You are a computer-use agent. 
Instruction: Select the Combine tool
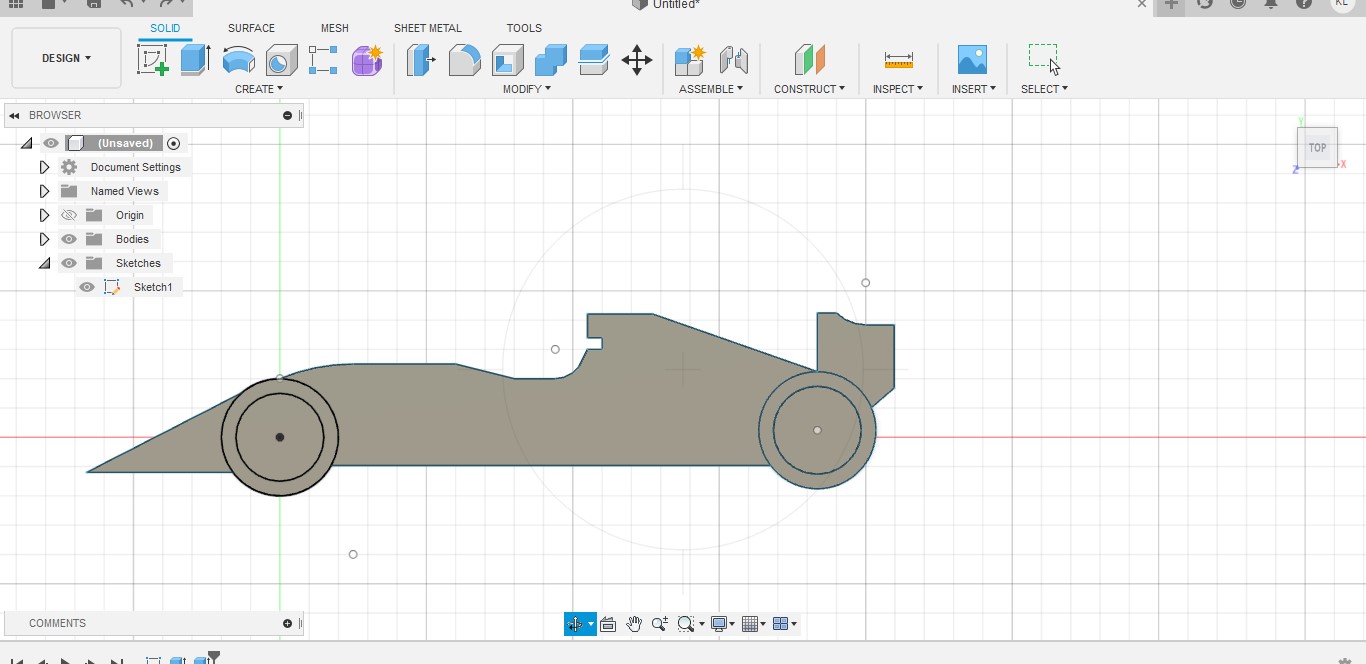coord(550,60)
